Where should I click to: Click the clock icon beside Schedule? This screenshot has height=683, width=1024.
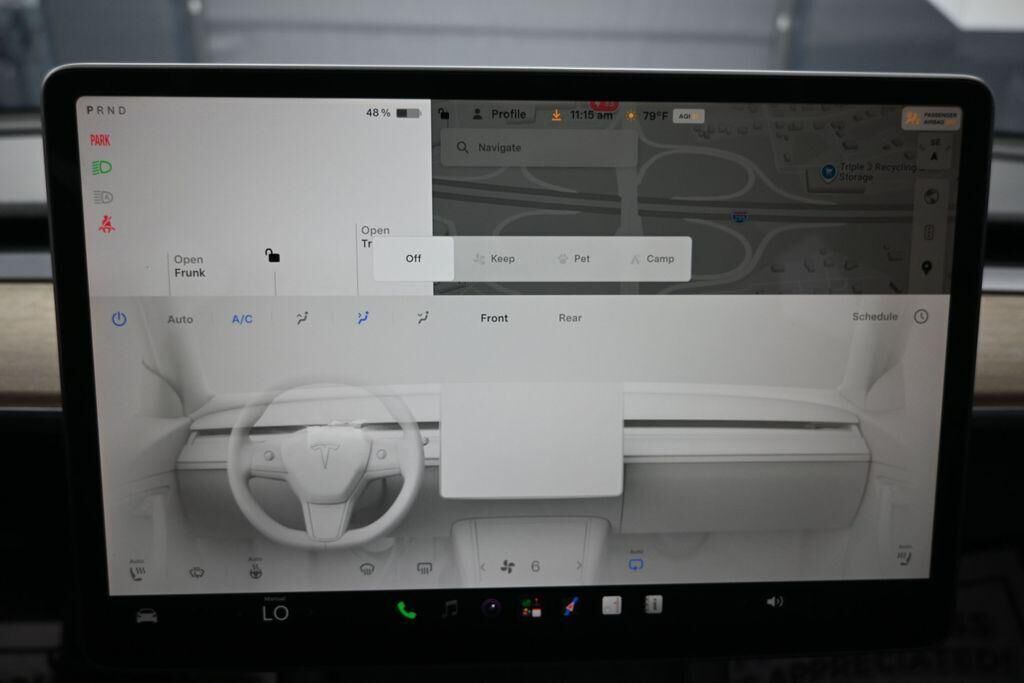point(921,317)
